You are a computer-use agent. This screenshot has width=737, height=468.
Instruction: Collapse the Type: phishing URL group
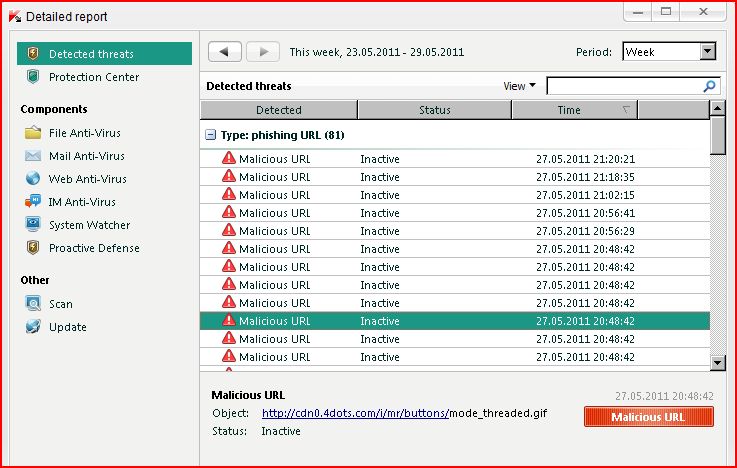(210, 135)
